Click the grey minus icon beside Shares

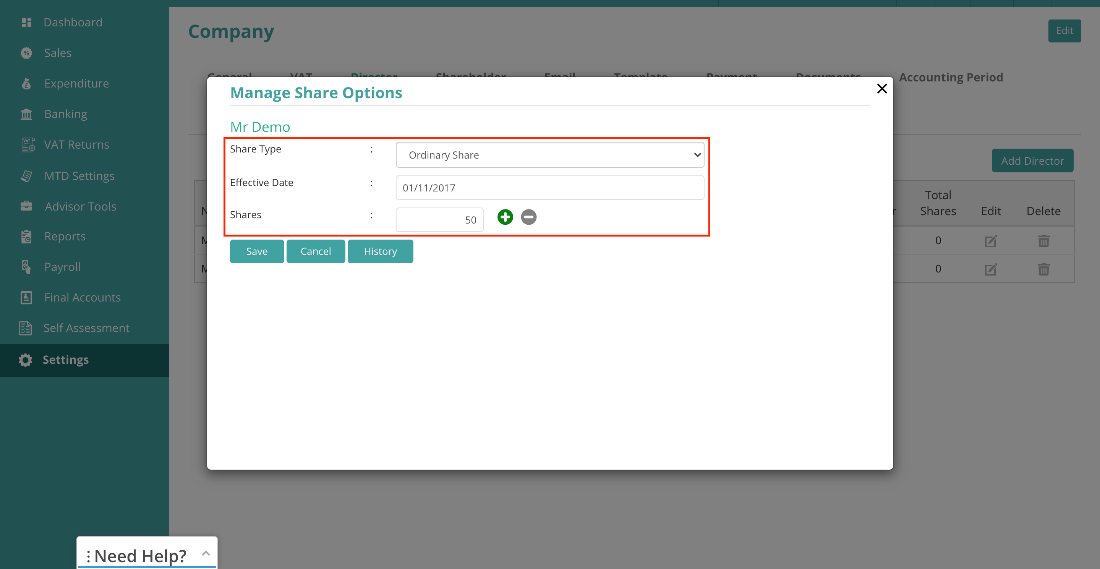(529, 217)
